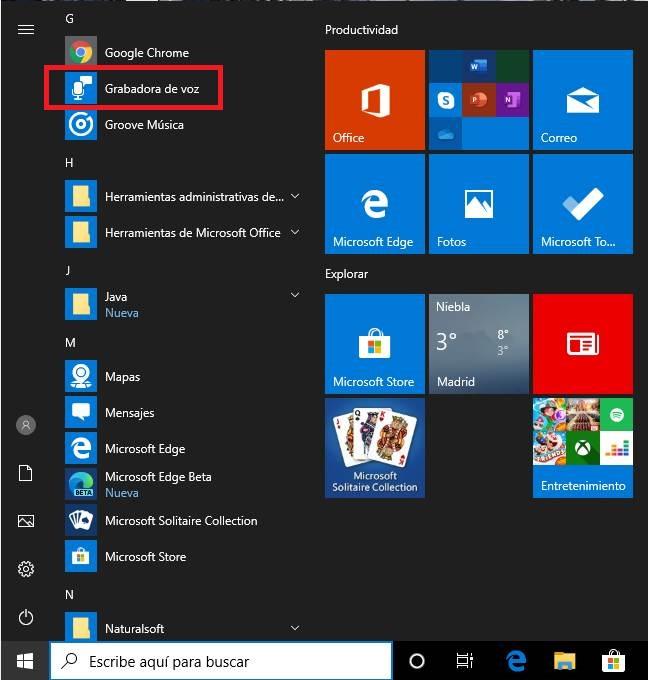648x680 pixels.
Task: Open the user account icon
Action: pyautogui.click(x=26, y=425)
